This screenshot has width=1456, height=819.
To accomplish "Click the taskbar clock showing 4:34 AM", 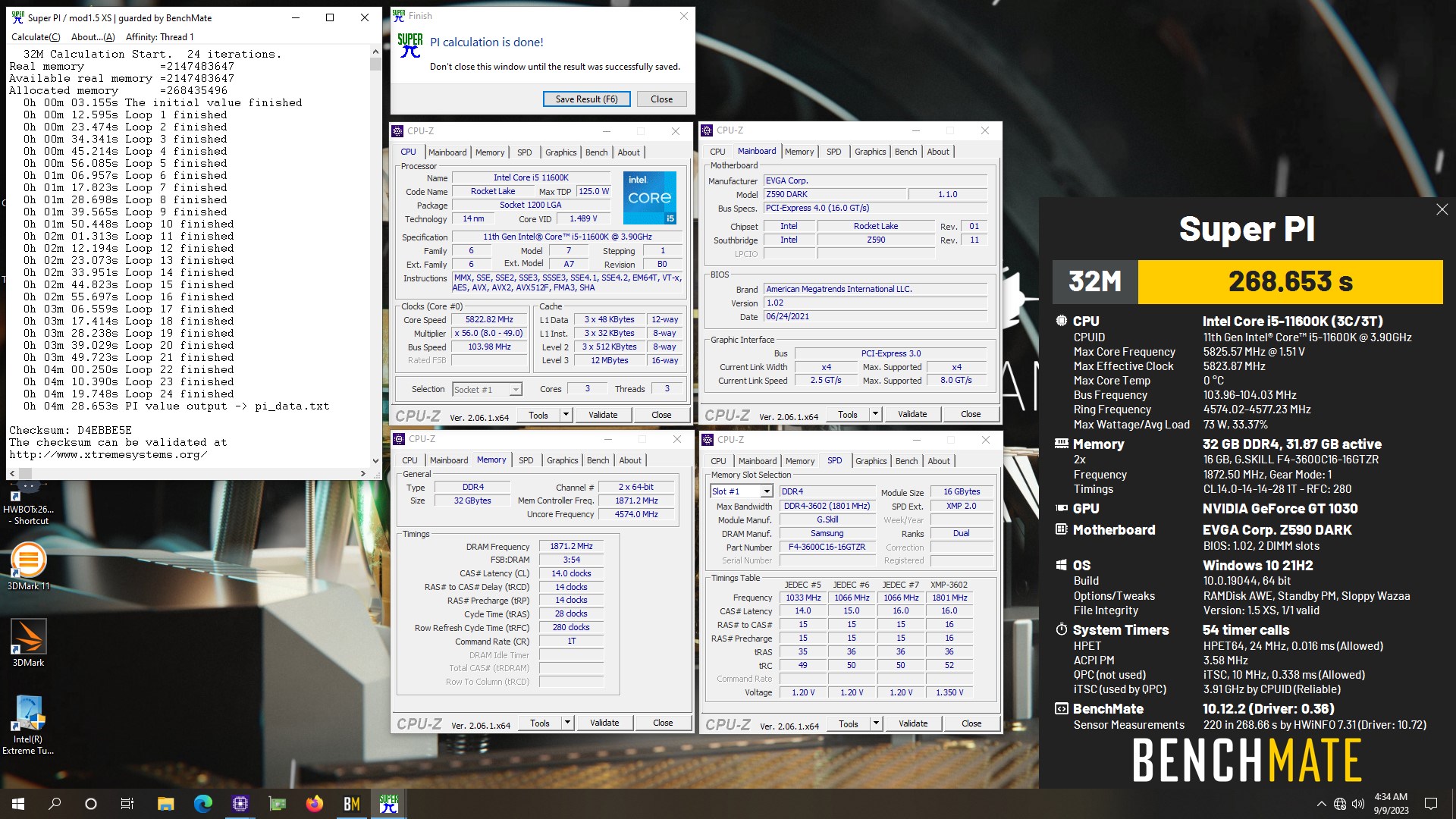I will coord(1391,804).
